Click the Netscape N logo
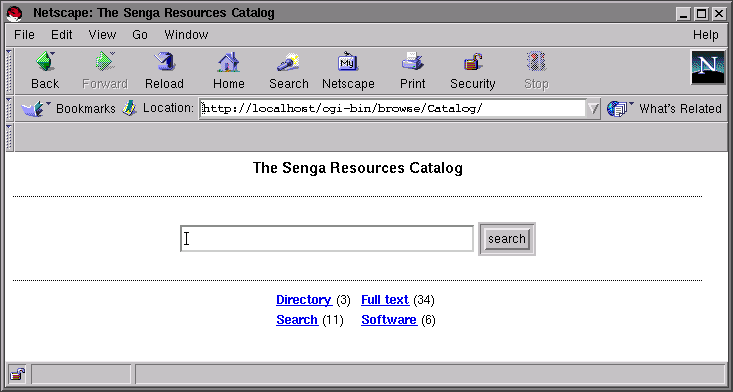This screenshot has width=733, height=392. 708,67
